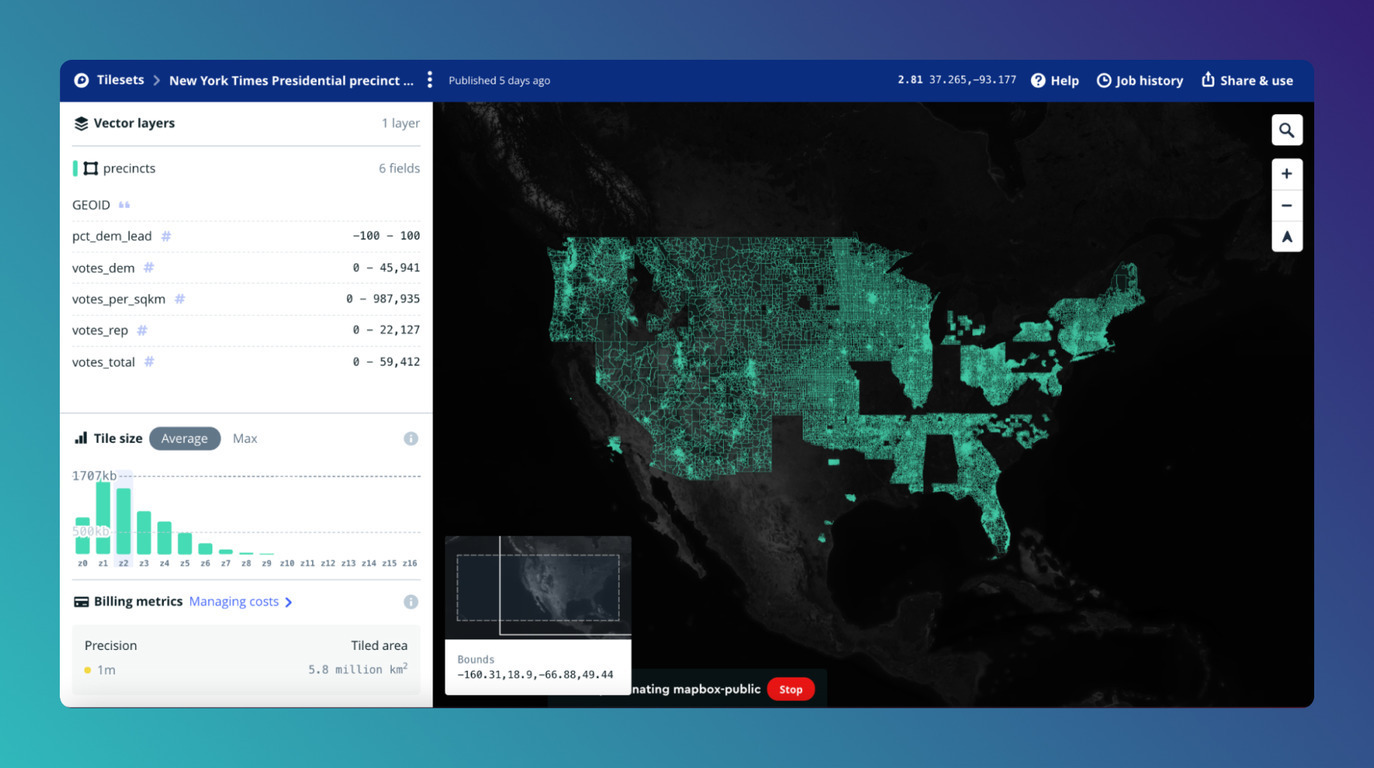Open the Billing metrics info icon

(x=411, y=602)
